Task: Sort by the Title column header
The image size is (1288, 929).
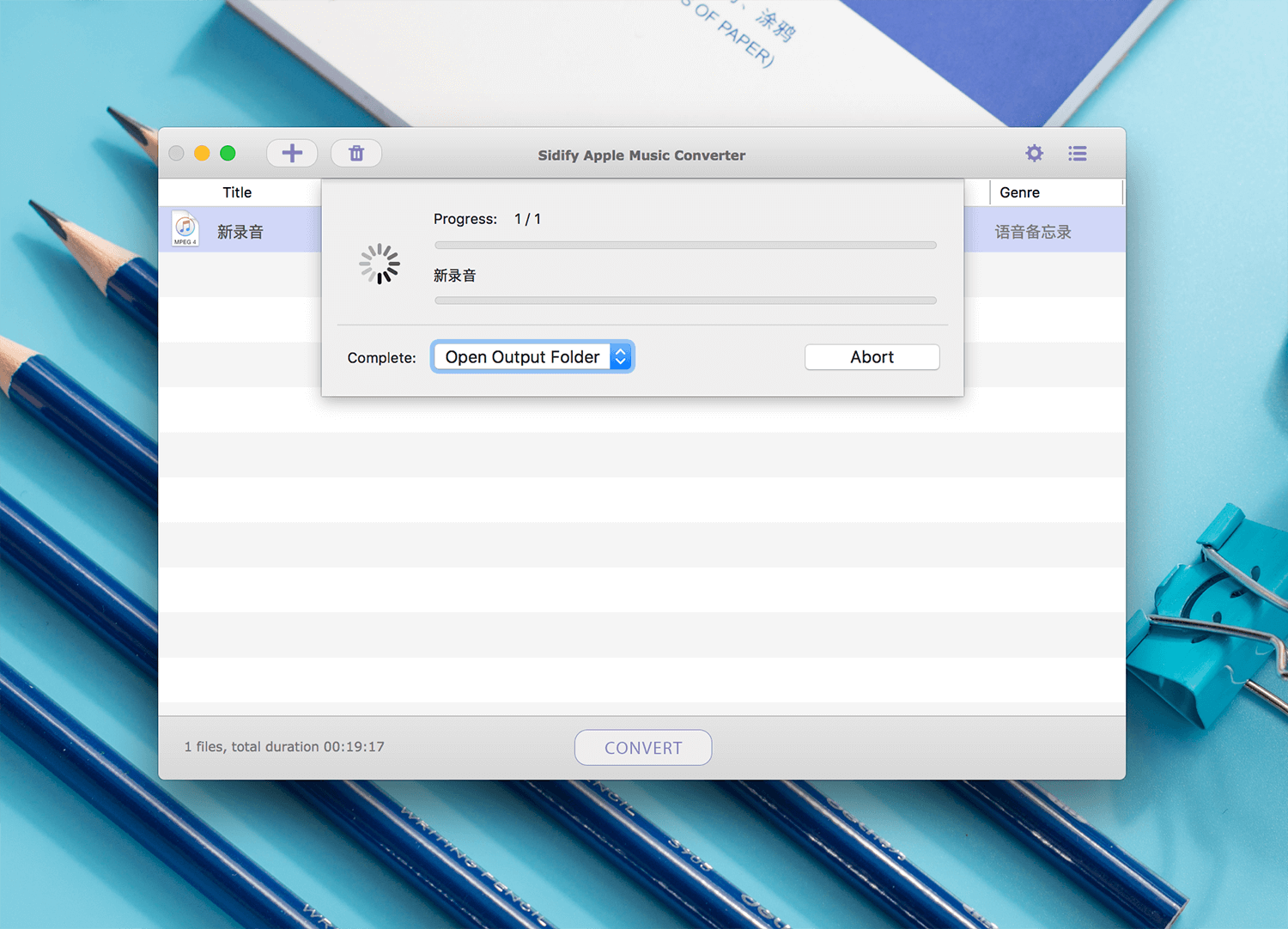Action: [x=237, y=192]
